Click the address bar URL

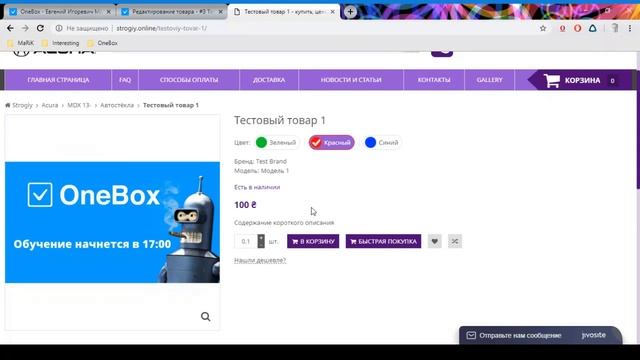tap(162, 28)
